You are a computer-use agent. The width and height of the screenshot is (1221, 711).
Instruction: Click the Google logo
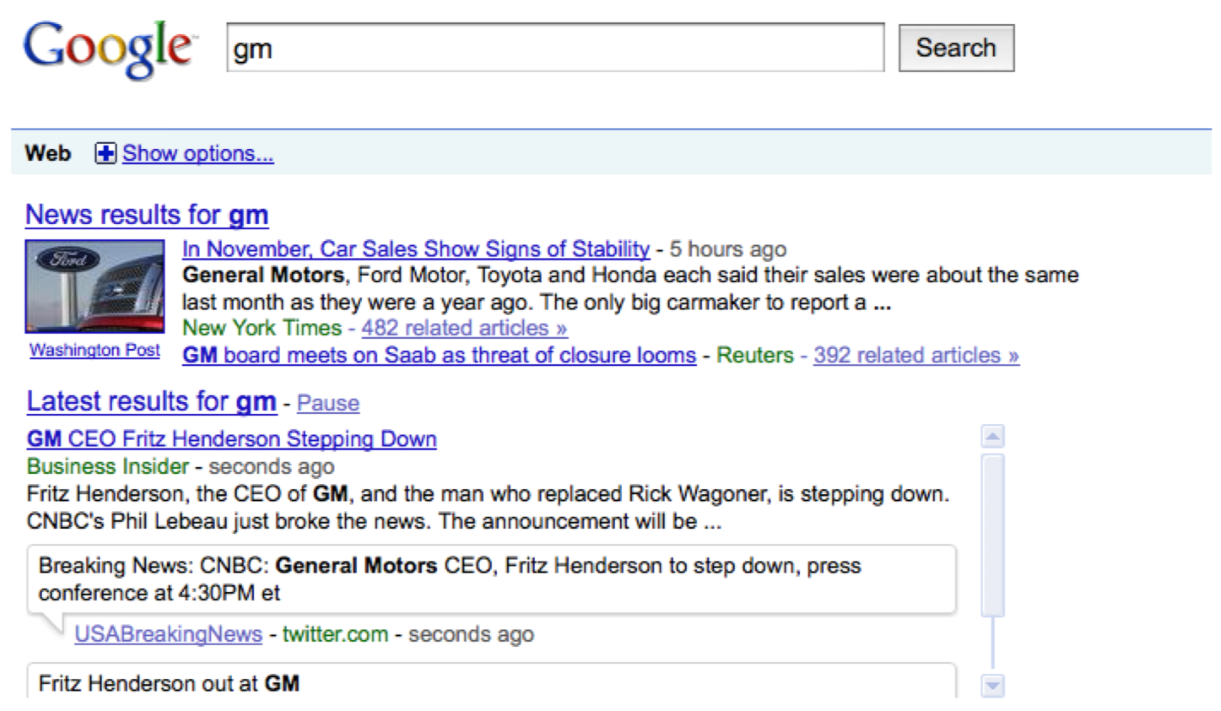pyautogui.click(x=108, y=50)
